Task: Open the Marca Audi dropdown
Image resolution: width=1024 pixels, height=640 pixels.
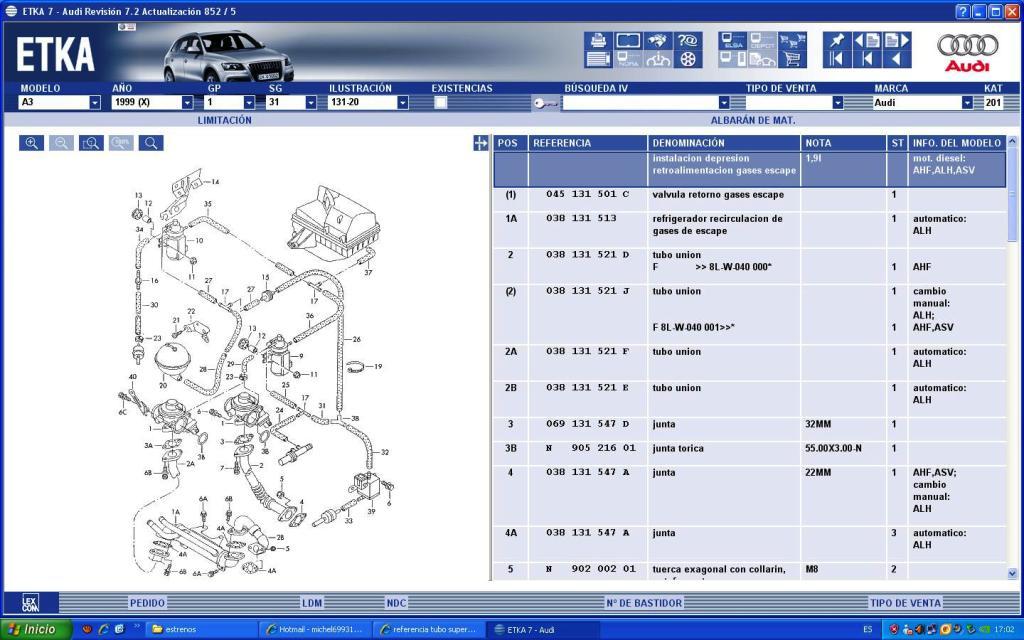Action: coord(967,103)
